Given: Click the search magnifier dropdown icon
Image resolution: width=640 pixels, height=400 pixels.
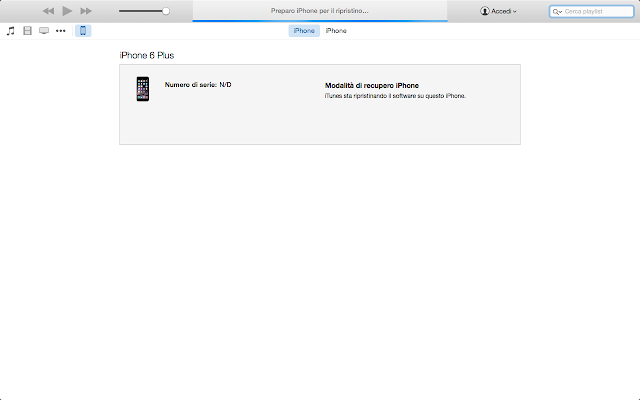Looking at the screenshot, I should tap(557, 12).
